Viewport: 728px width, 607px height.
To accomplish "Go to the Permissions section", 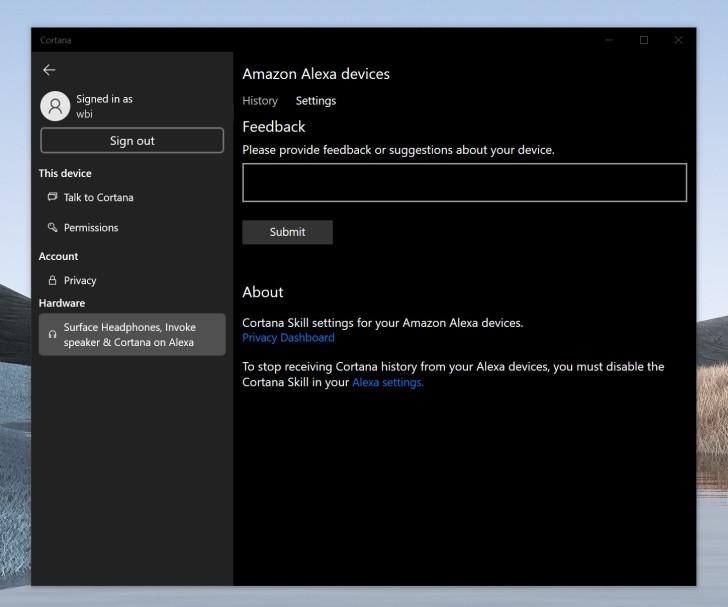I will [91, 228].
